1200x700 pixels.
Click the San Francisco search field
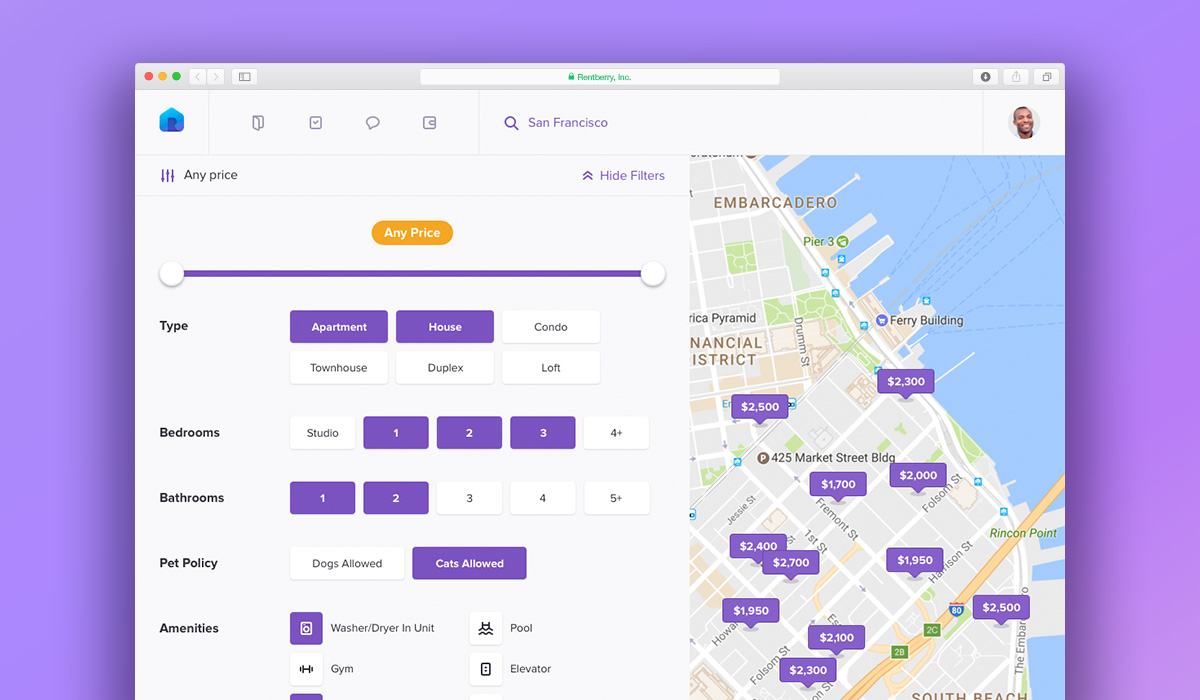tap(568, 123)
